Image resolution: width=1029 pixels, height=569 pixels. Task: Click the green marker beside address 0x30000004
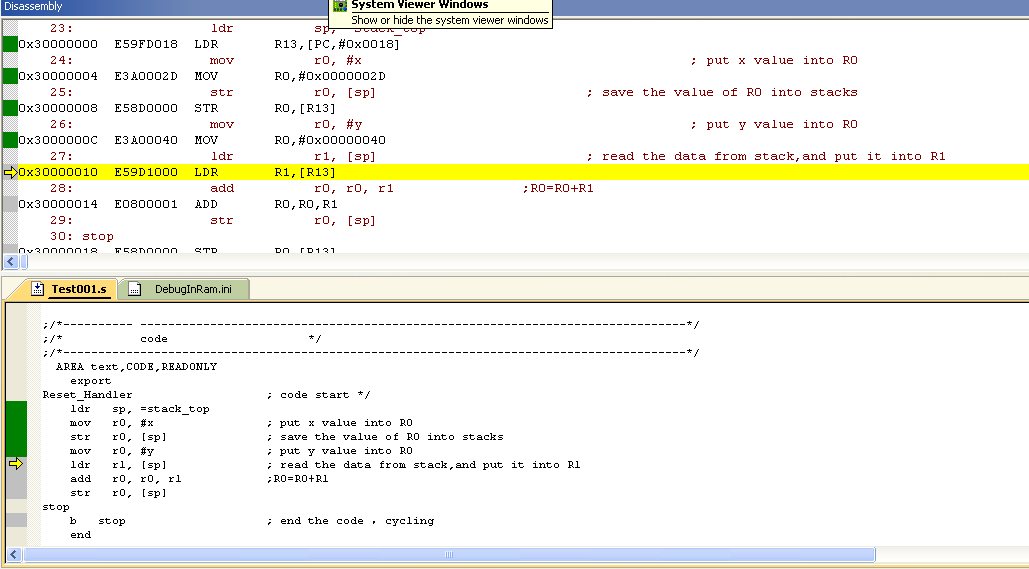tap(10, 76)
